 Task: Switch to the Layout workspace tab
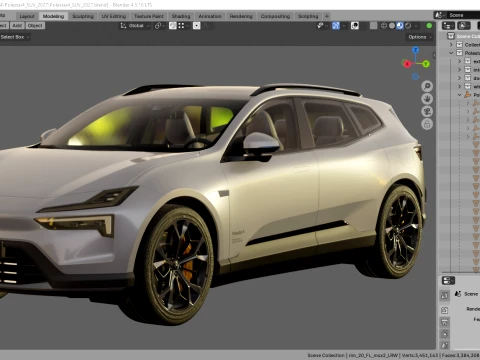(x=27, y=16)
